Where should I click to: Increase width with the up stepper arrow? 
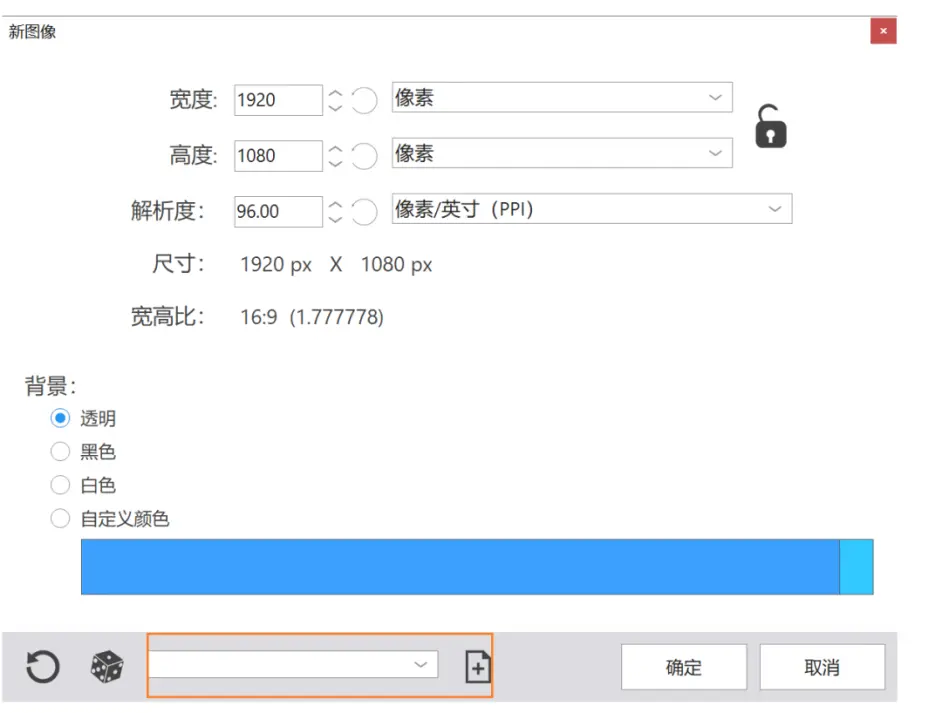coord(335,94)
